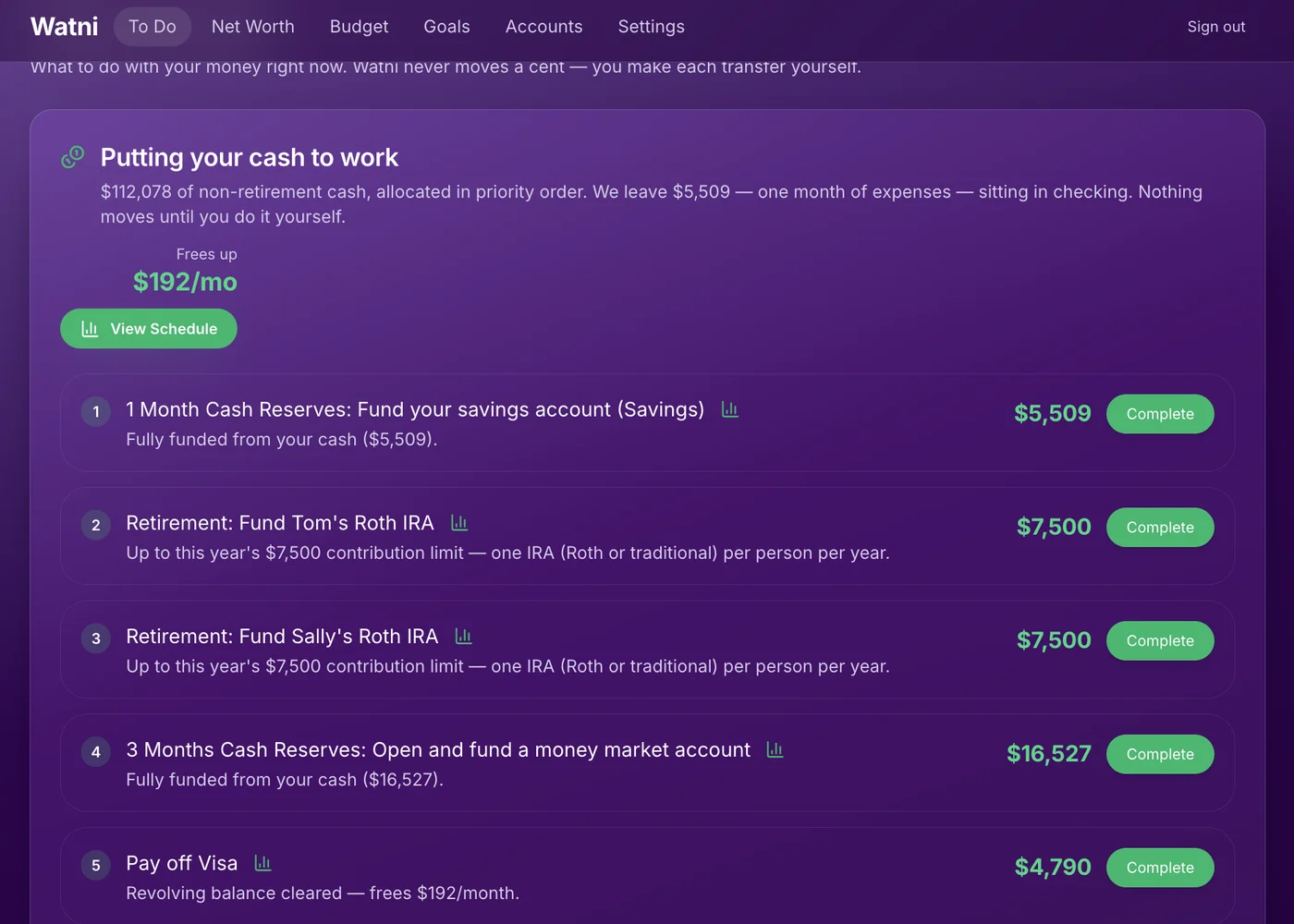This screenshot has width=1294, height=924.
Task: Click the step number 2 badge
Action: [96, 526]
